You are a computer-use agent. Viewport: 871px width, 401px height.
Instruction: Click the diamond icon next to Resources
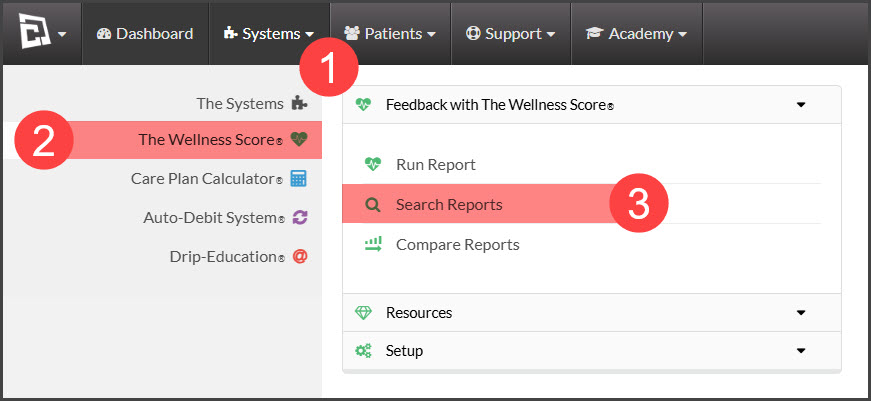363,313
